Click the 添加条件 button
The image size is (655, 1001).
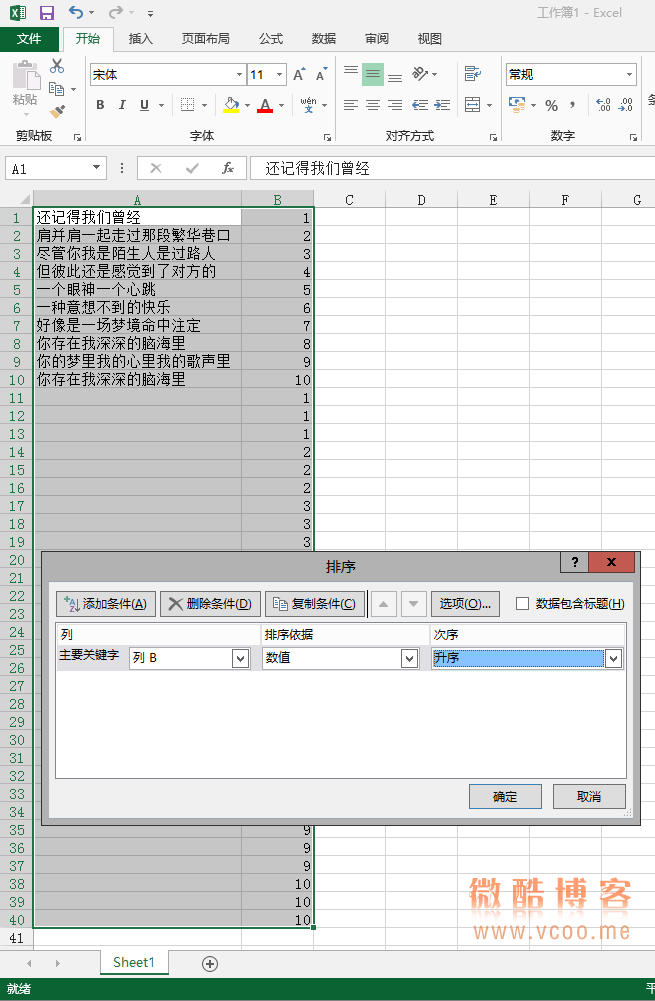click(x=106, y=603)
